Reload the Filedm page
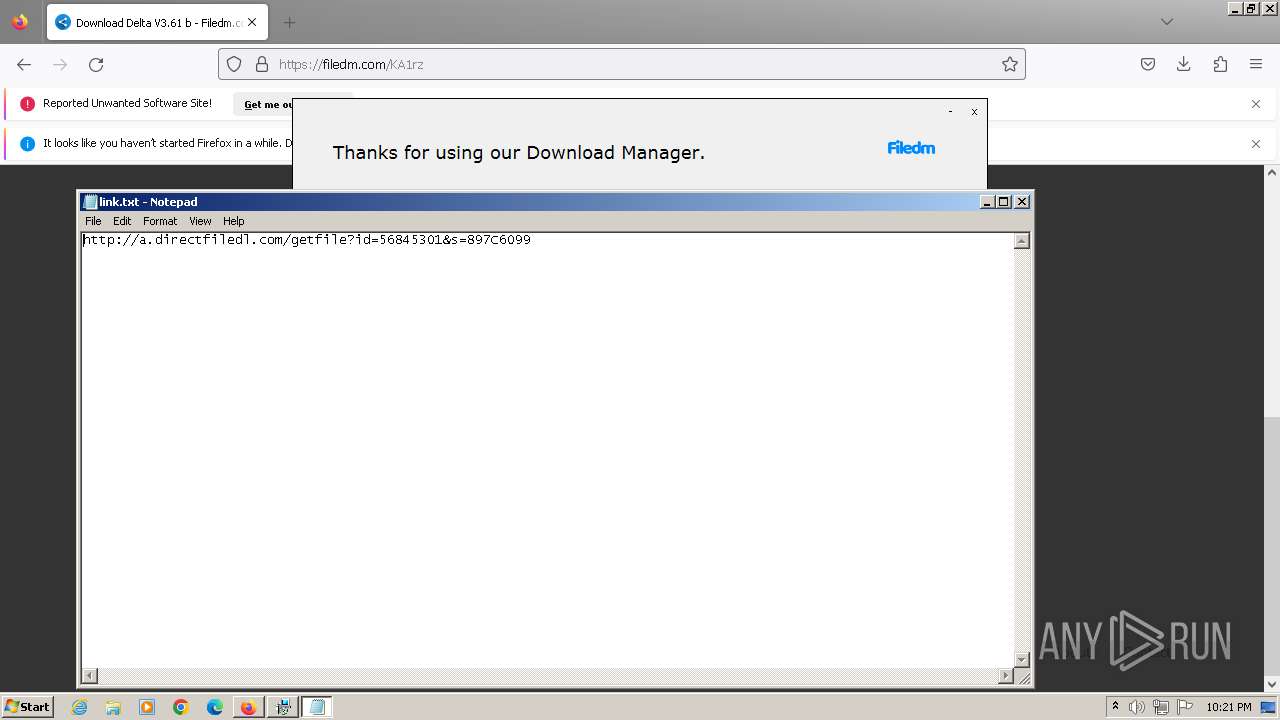 pos(96,64)
